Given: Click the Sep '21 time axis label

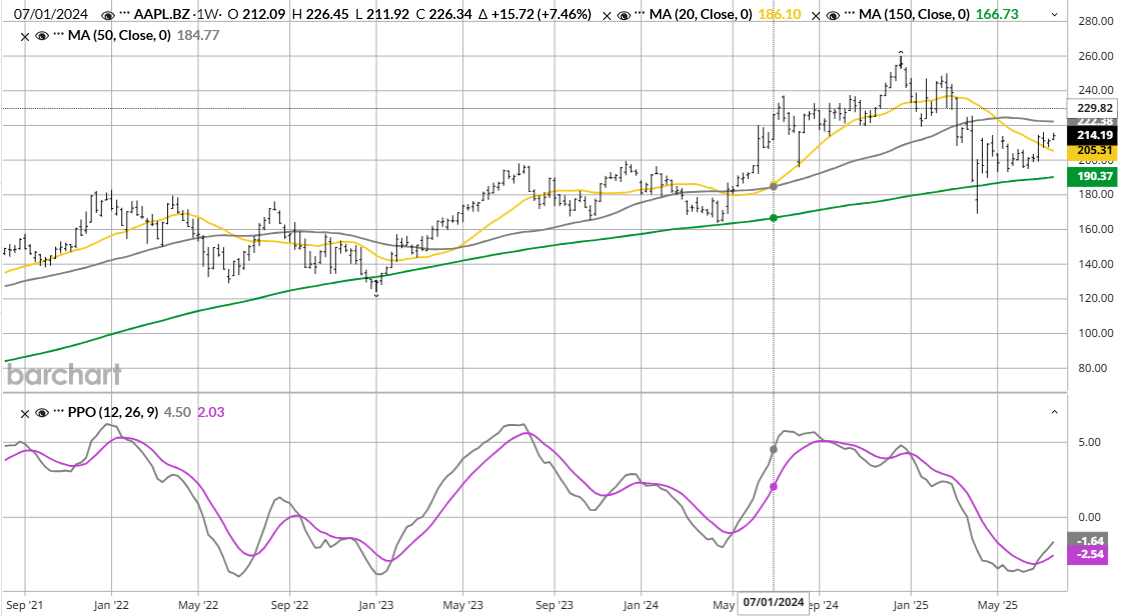Looking at the screenshot, I should tap(25, 605).
